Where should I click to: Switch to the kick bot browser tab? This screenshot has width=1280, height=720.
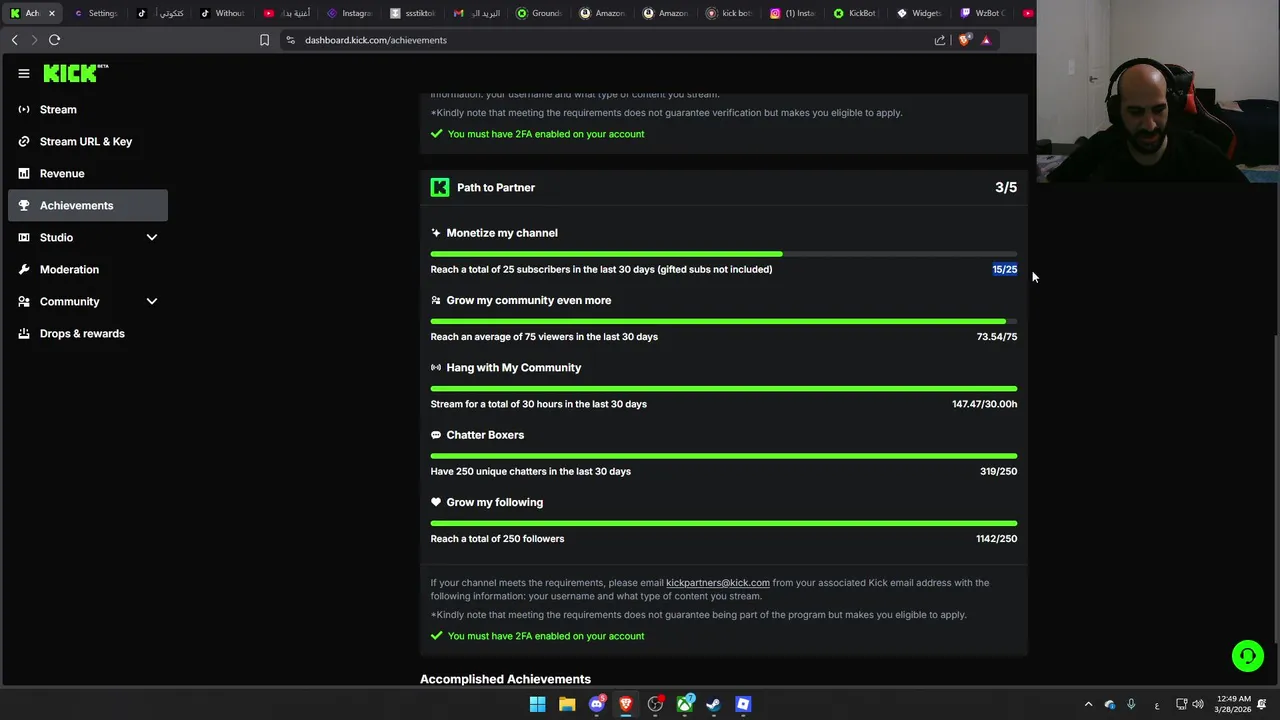[x=729, y=13]
